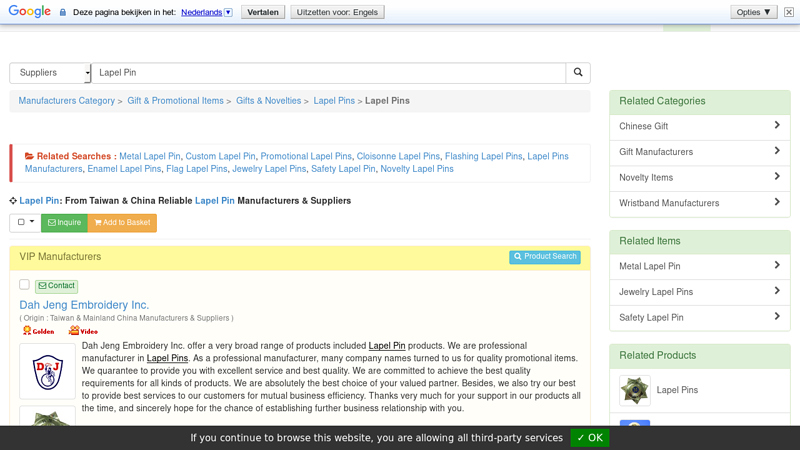Go to Lapel Pins breadcrumb link
This screenshot has width=800, height=450.
[x=334, y=101]
